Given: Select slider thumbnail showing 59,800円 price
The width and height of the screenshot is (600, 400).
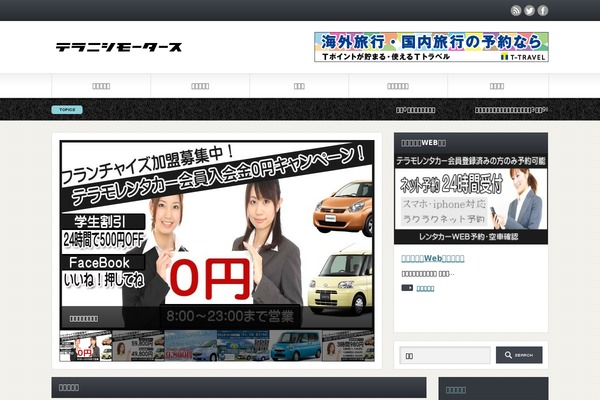Looking at the screenshot, I should [x=138, y=346].
